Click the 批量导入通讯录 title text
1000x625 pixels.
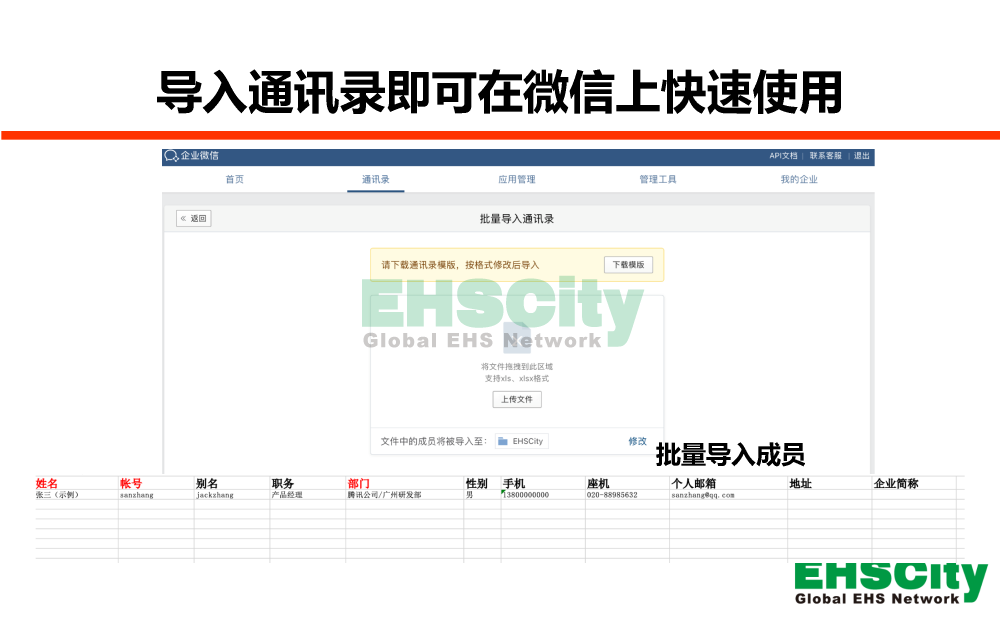point(517,219)
